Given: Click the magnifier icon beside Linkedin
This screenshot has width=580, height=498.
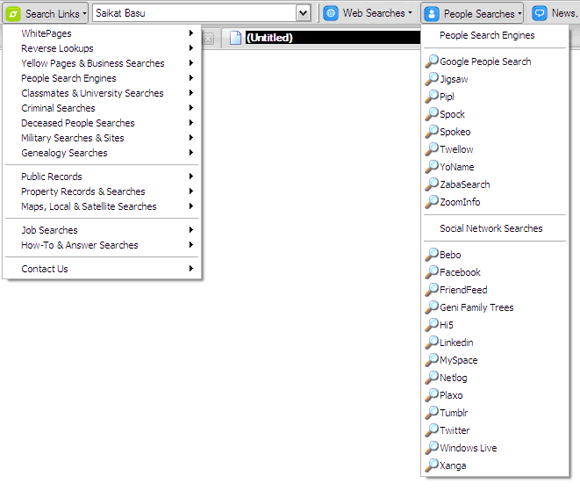Looking at the screenshot, I should [431, 342].
